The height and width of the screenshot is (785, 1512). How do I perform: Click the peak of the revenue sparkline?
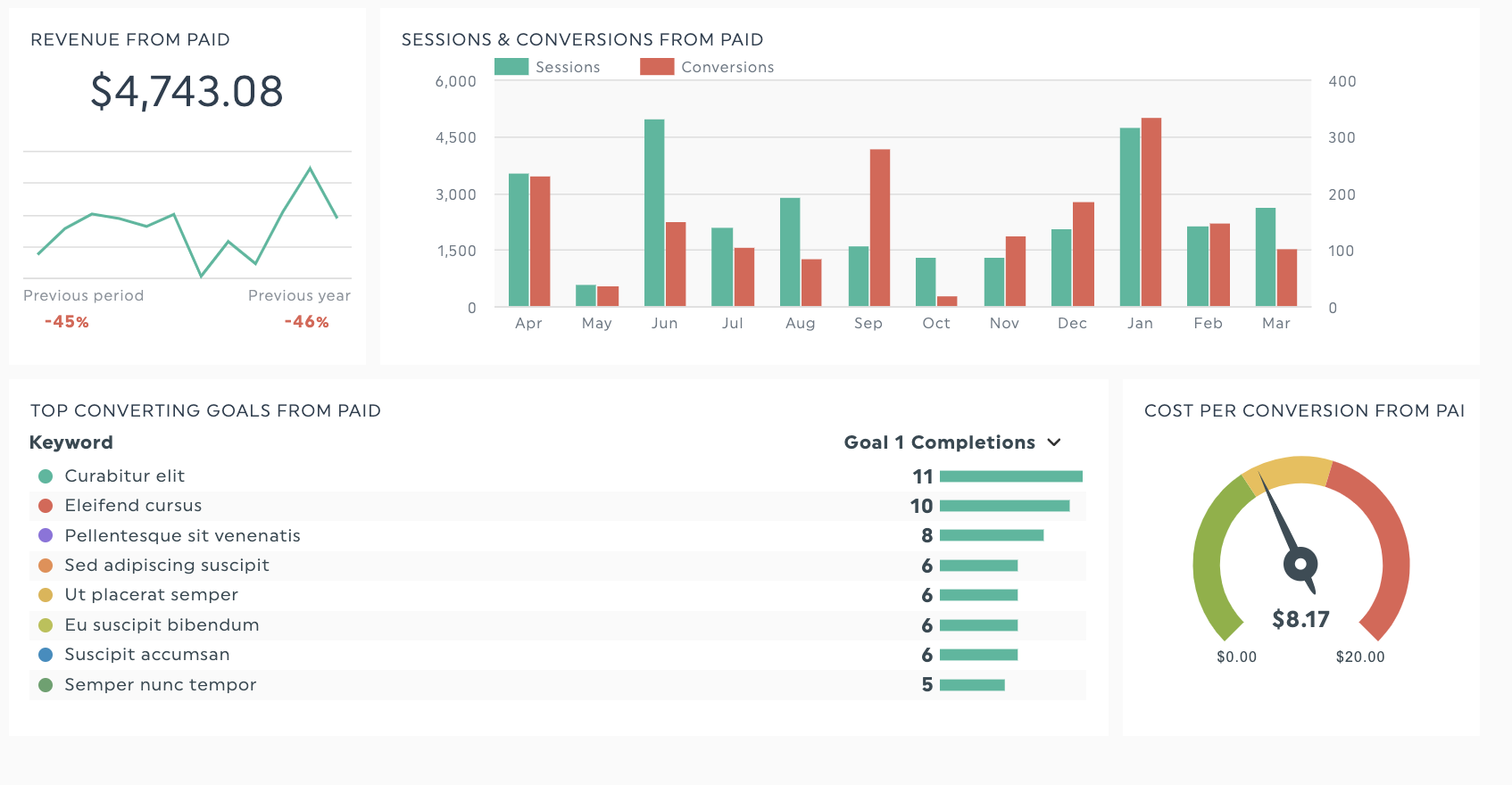310,168
